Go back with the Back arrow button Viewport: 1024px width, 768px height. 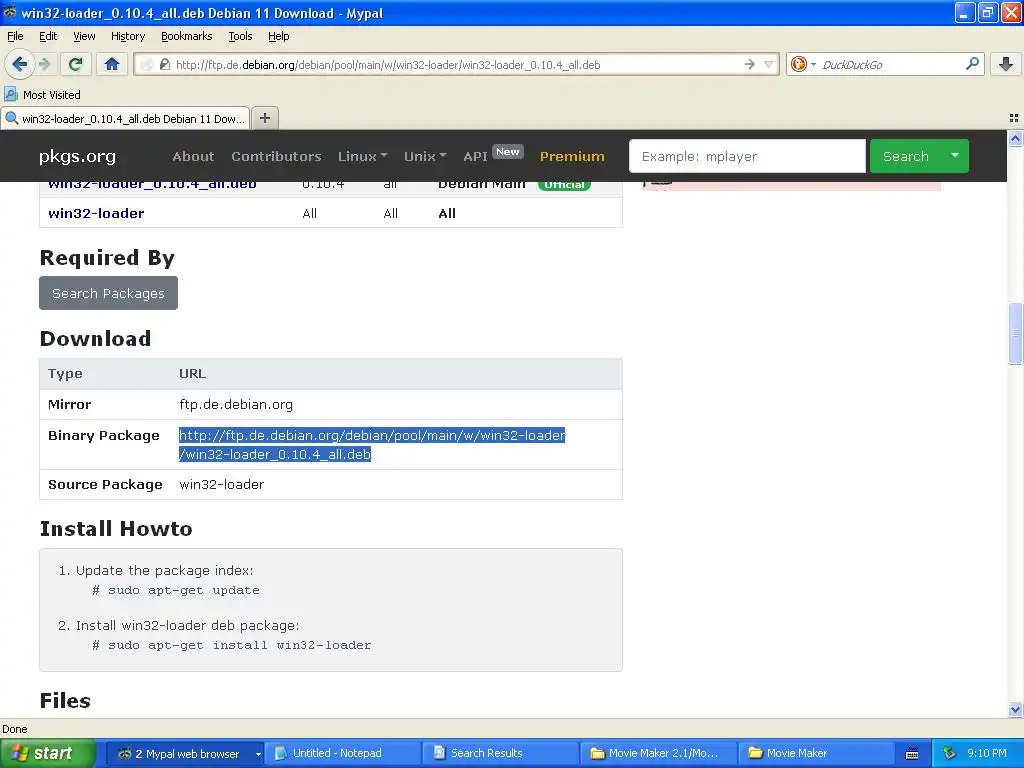19,64
